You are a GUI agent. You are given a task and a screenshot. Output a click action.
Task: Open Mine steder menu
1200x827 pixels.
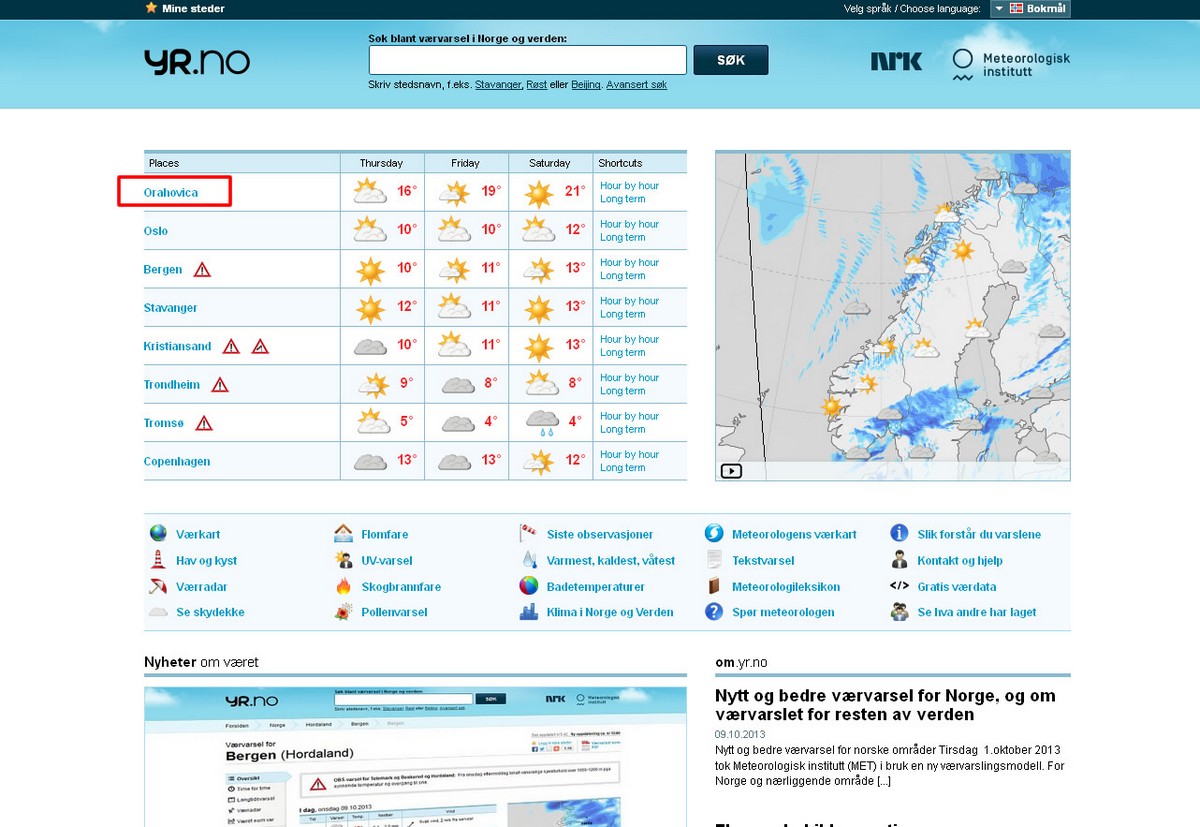(x=185, y=9)
